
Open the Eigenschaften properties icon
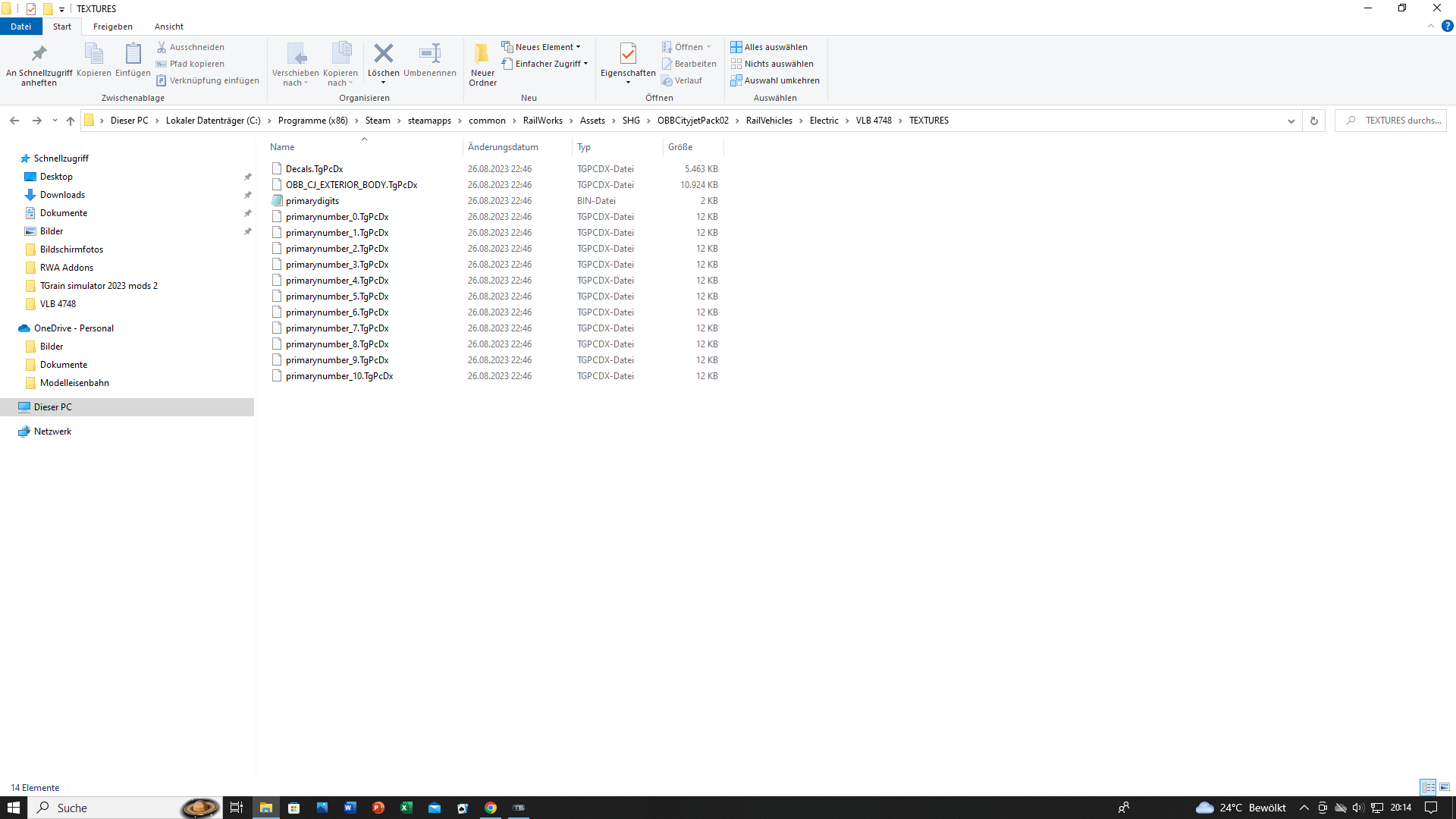(627, 54)
